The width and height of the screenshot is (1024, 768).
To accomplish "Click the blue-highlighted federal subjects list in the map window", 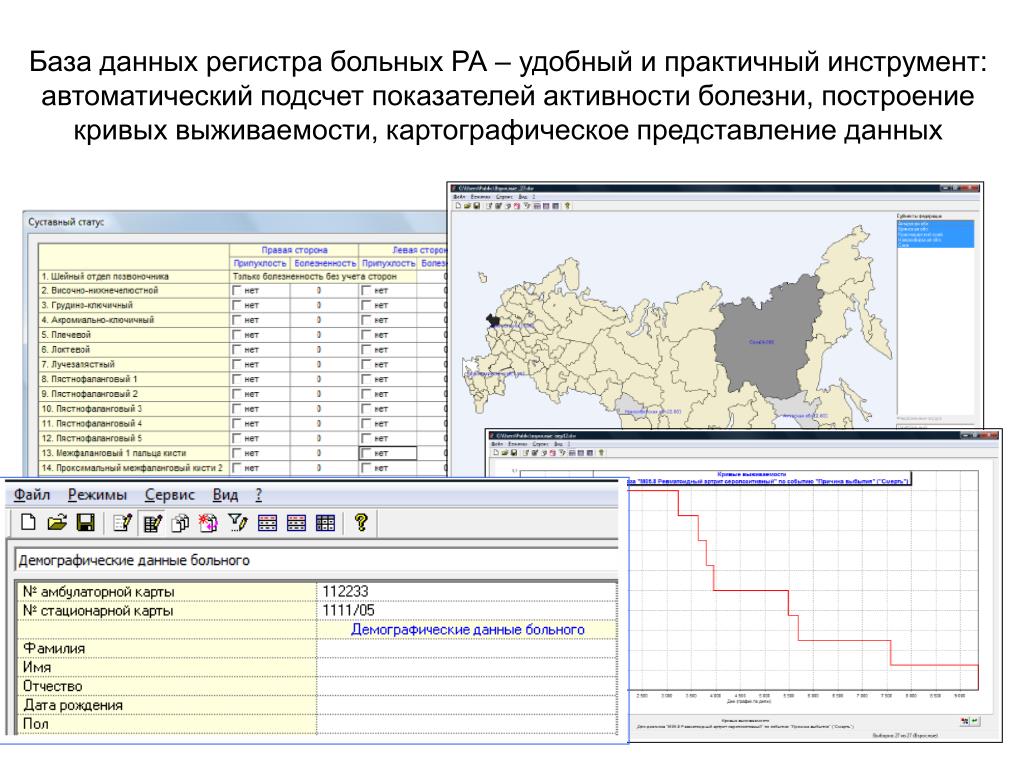I will tap(936, 234).
